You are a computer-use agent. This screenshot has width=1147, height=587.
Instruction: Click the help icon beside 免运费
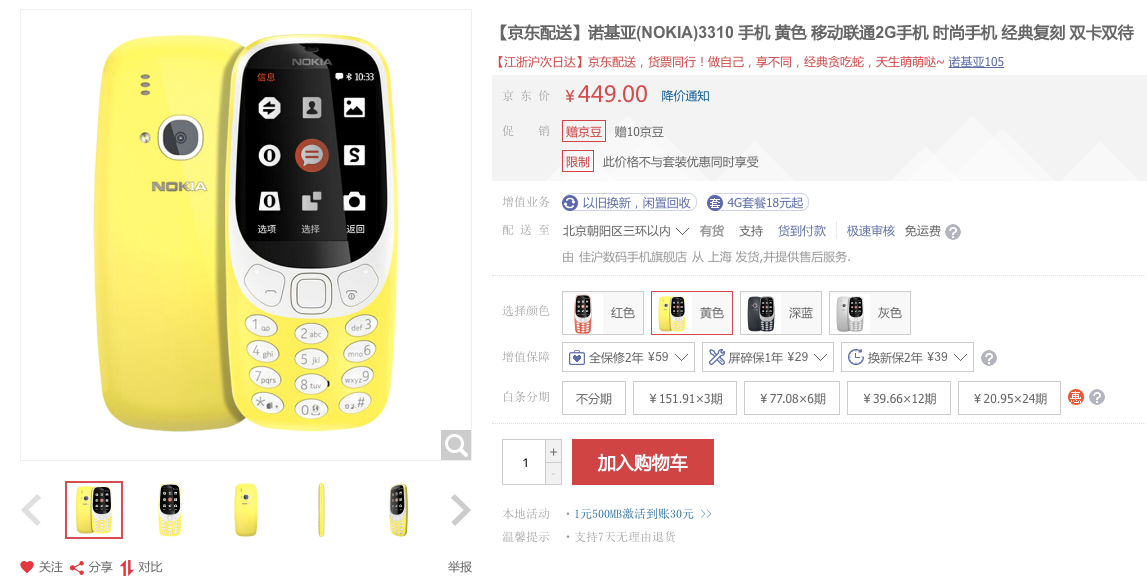coord(952,232)
